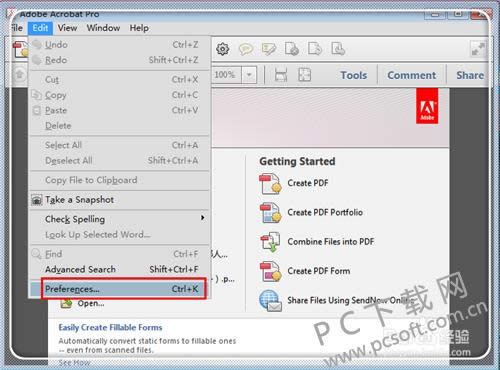Click the 100% zoom field
Screen dimensions: 500x370
227,75
